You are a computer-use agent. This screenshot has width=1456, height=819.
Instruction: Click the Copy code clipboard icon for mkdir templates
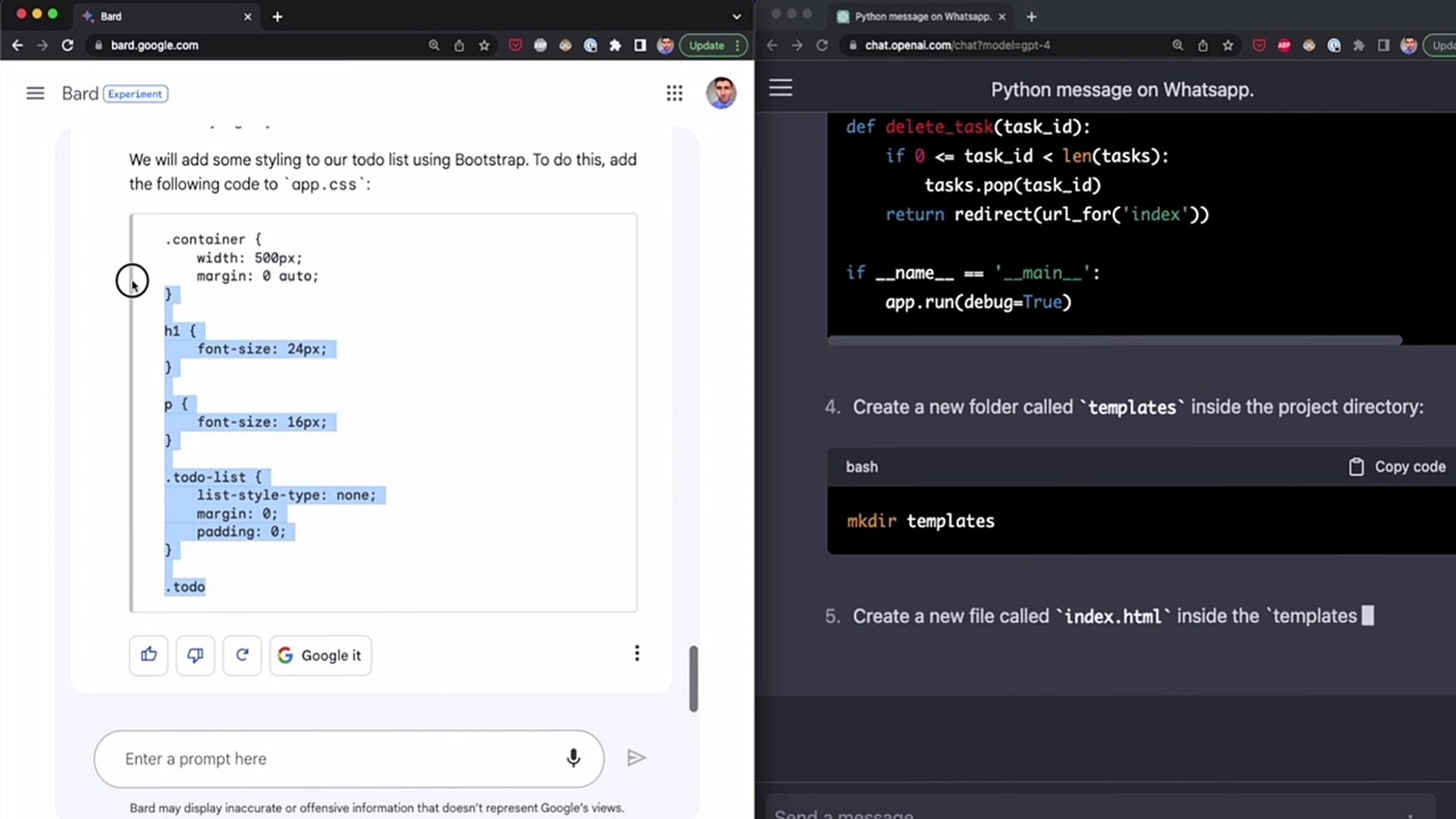point(1357,466)
